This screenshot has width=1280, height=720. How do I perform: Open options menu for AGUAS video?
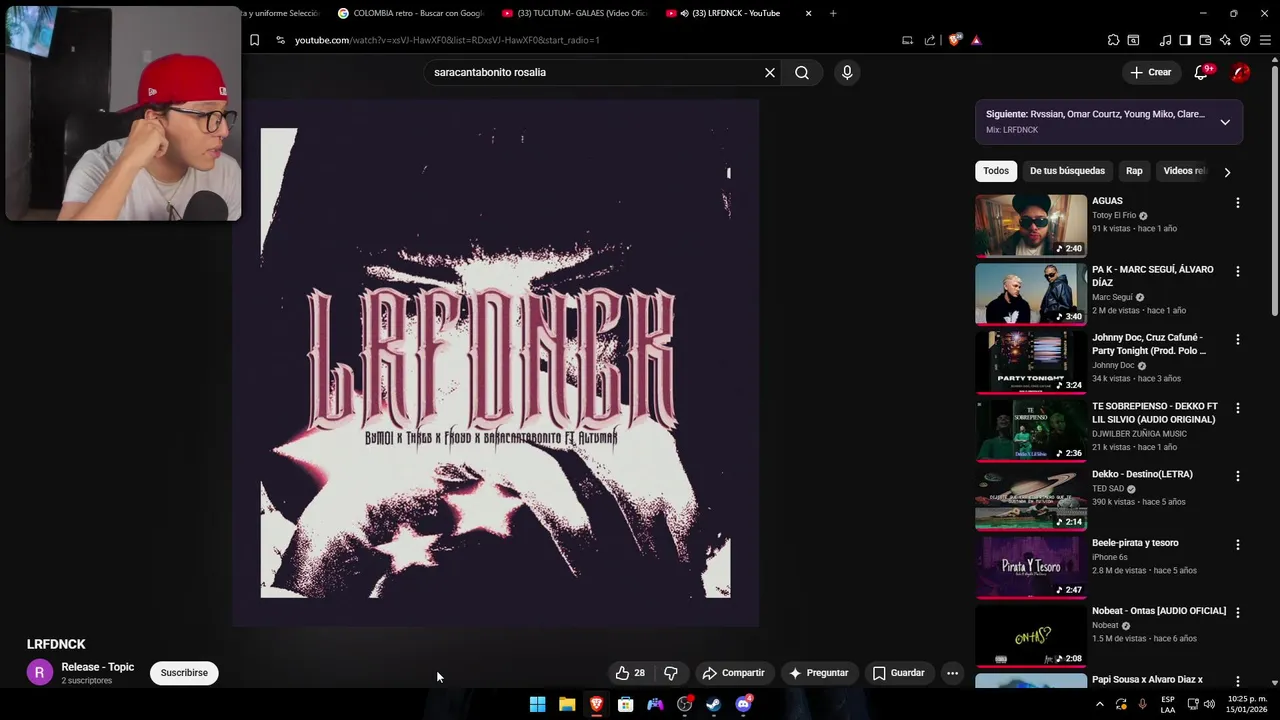click(1237, 203)
